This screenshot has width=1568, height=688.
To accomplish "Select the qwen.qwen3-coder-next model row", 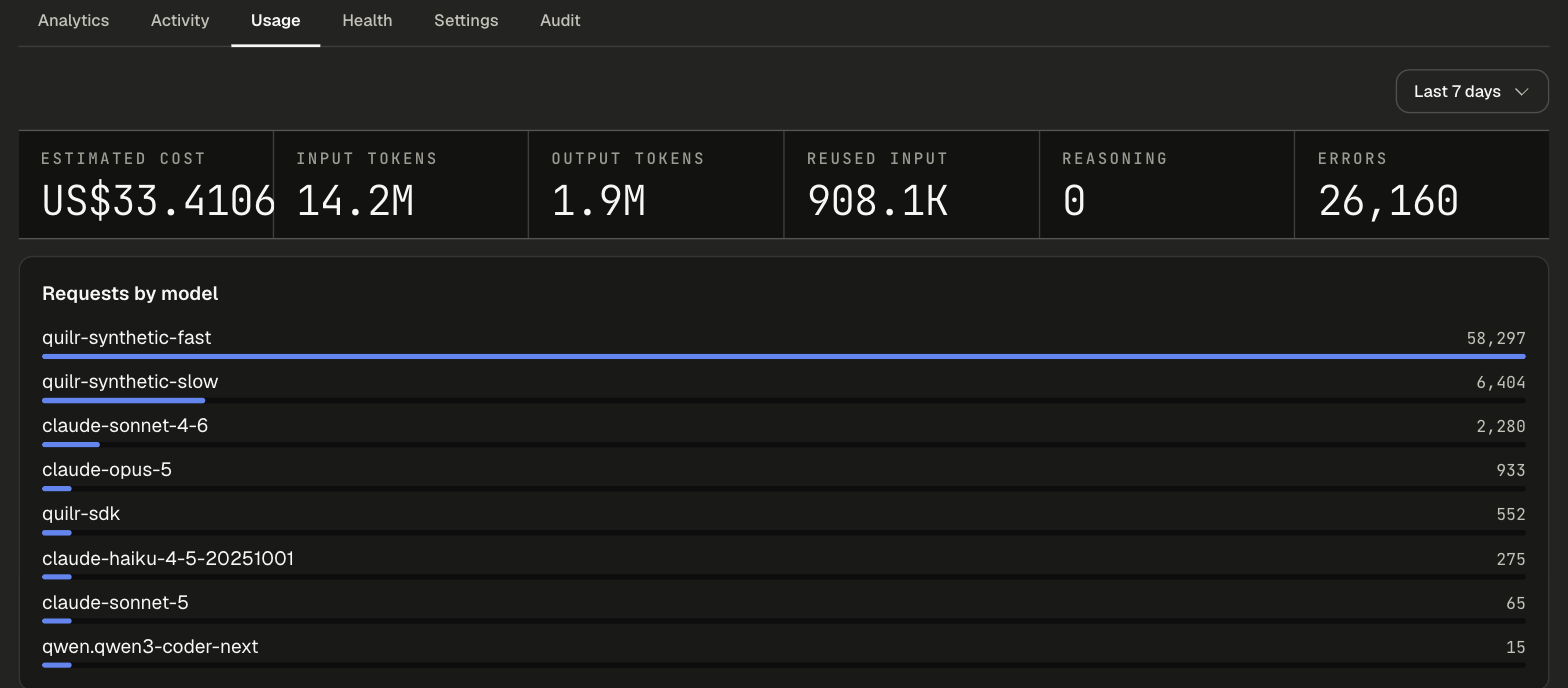I will pyautogui.click(x=784, y=651).
